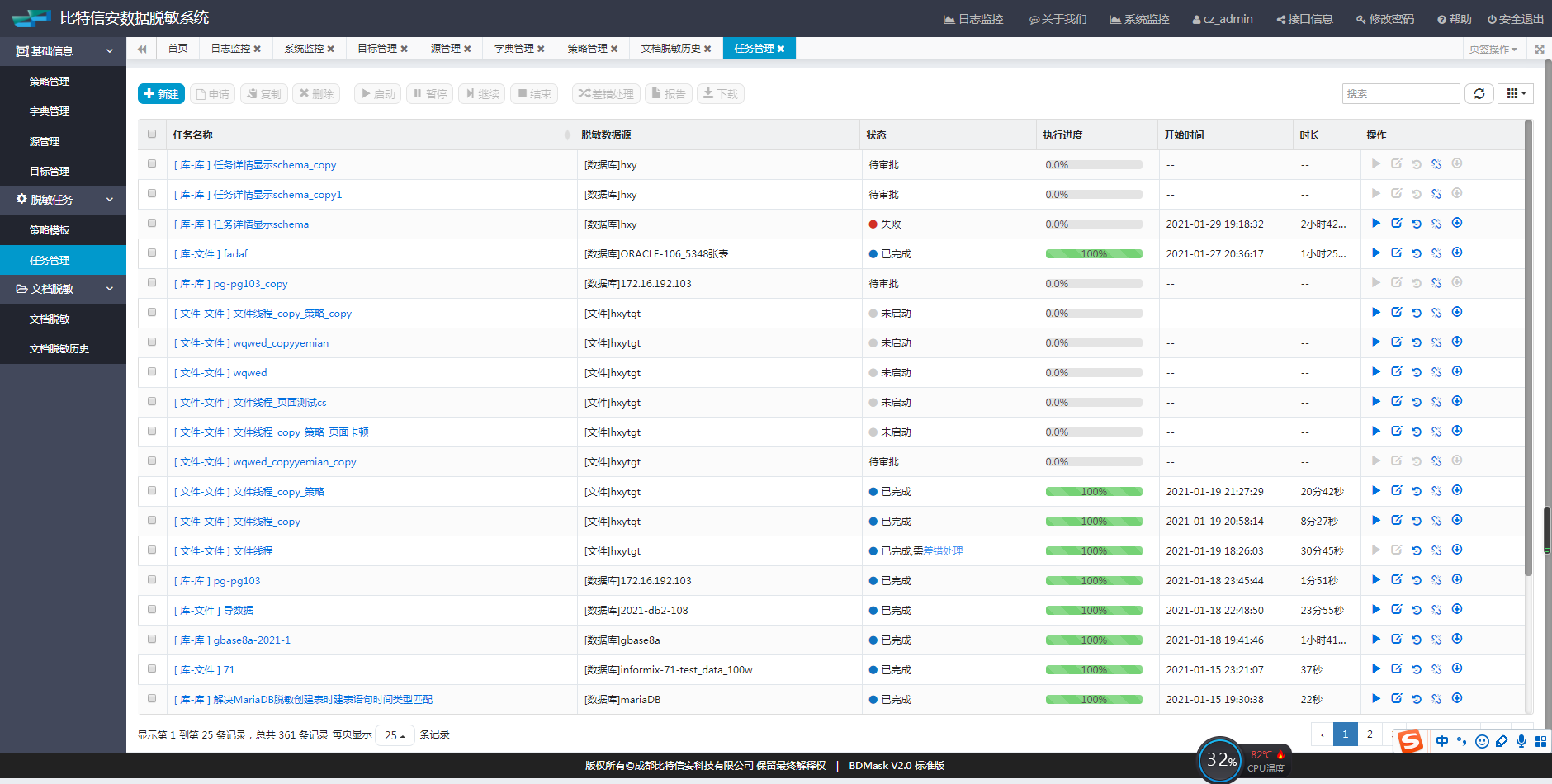
Task: Toggle the 中 language indicator in IME bar
Action: point(1442,741)
